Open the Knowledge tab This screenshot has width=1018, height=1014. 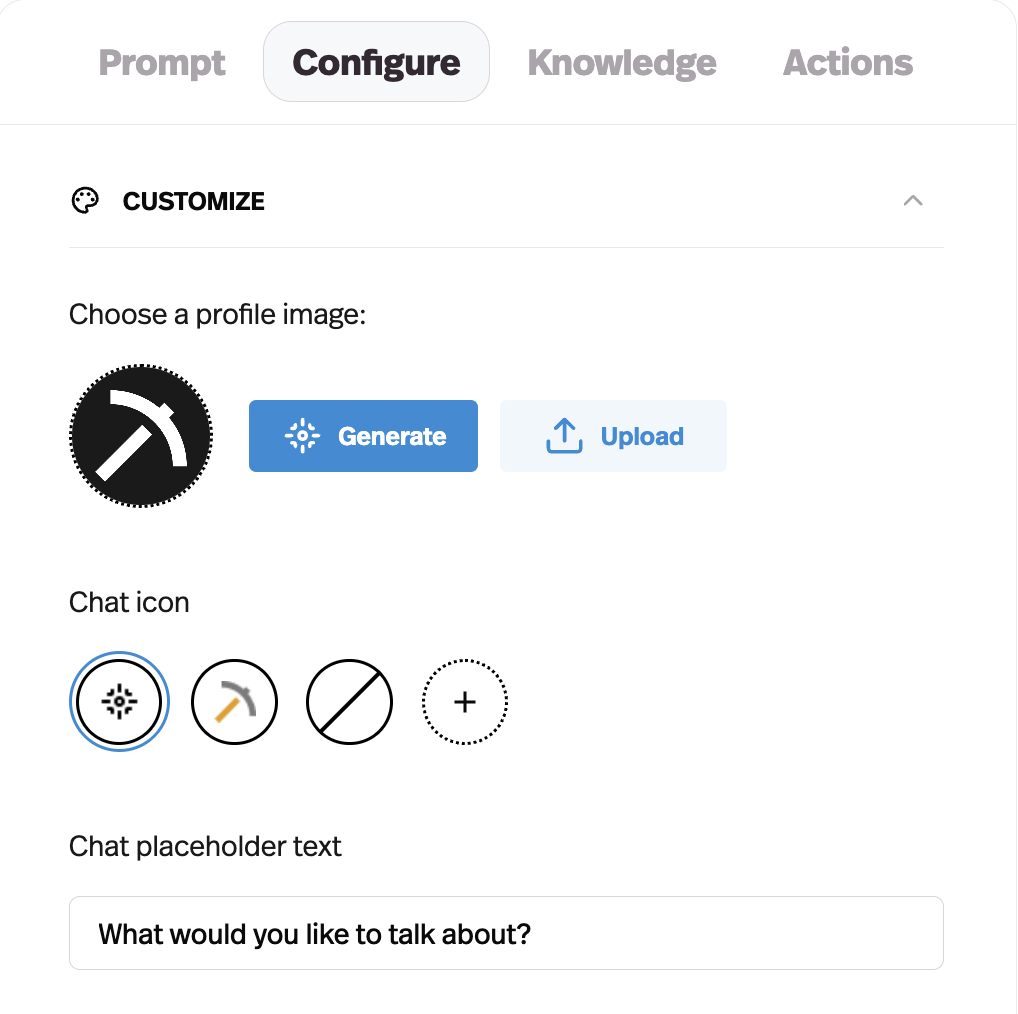622,62
